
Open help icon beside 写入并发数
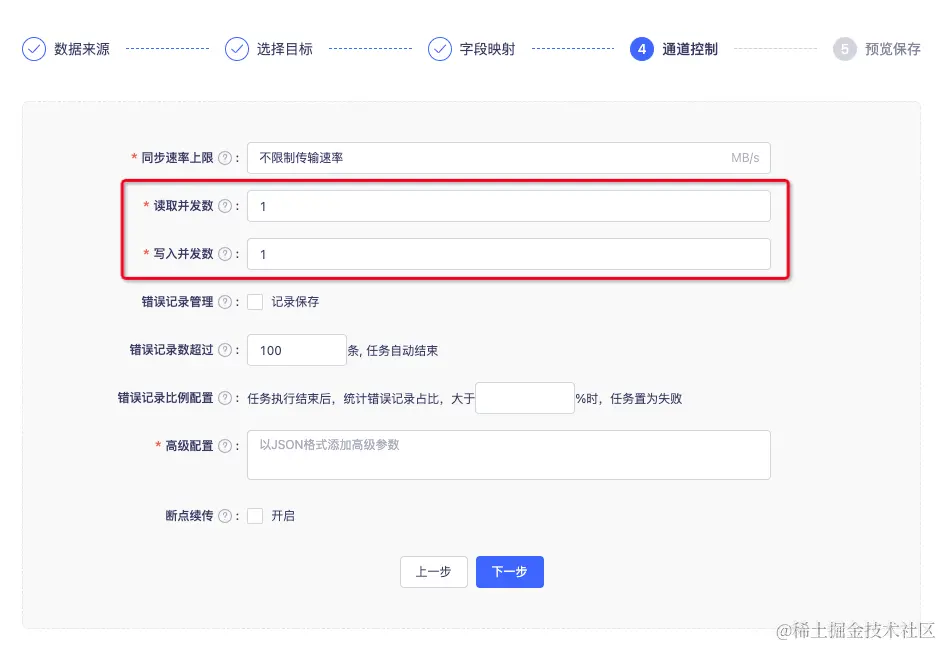[x=225, y=254]
